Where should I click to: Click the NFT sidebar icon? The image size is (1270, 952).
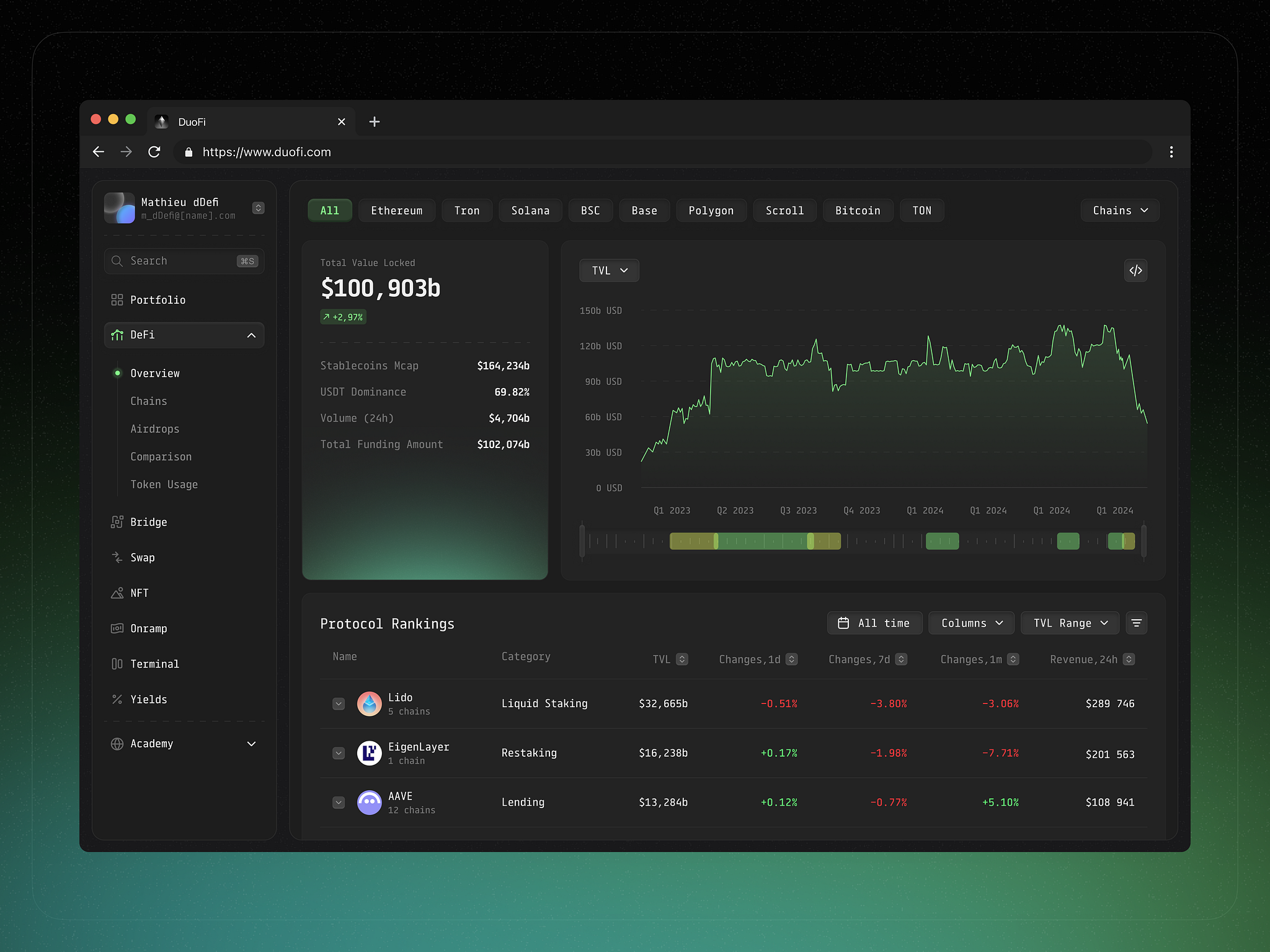pyautogui.click(x=117, y=593)
